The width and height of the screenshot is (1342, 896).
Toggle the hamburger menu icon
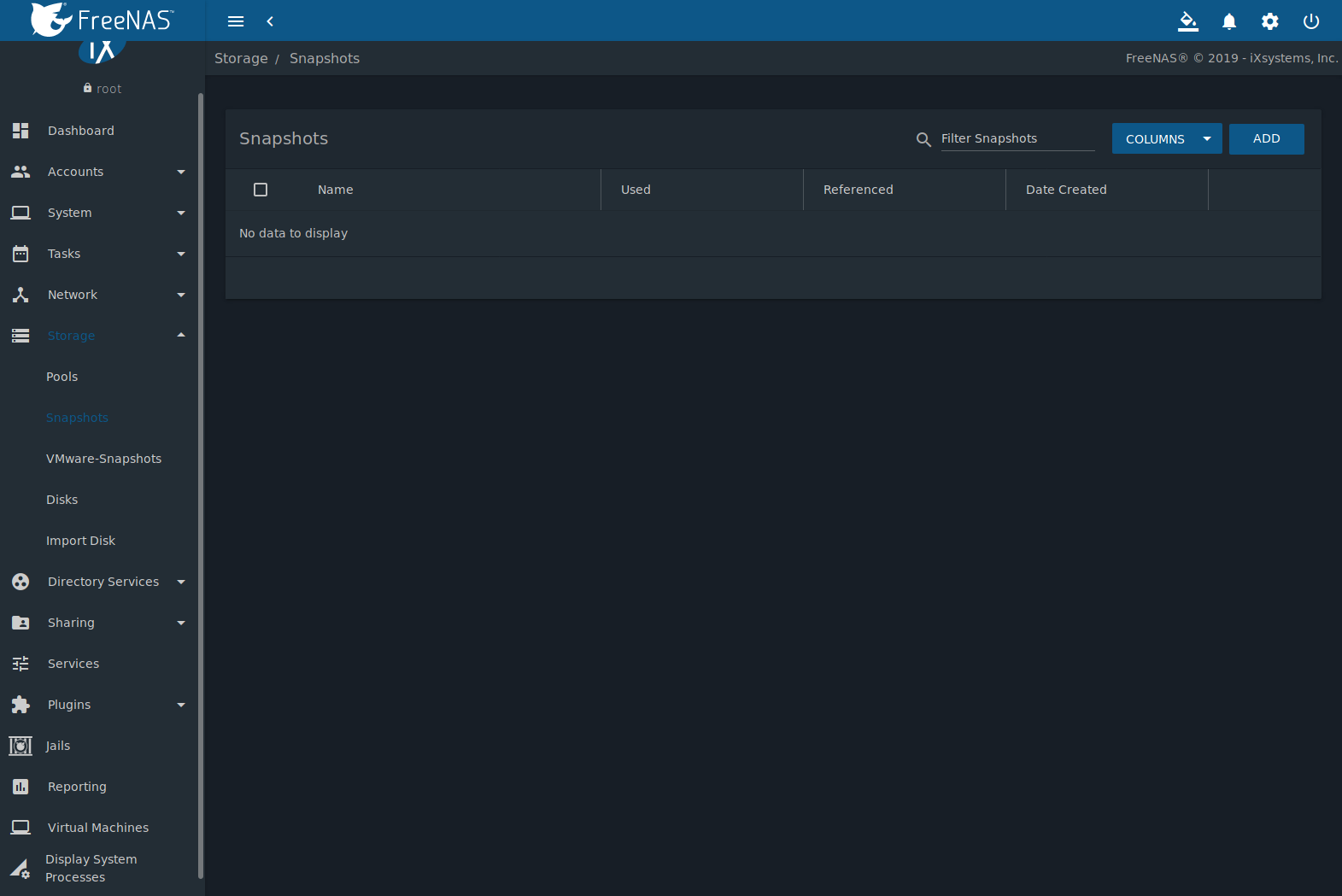click(x=236, y=21)
